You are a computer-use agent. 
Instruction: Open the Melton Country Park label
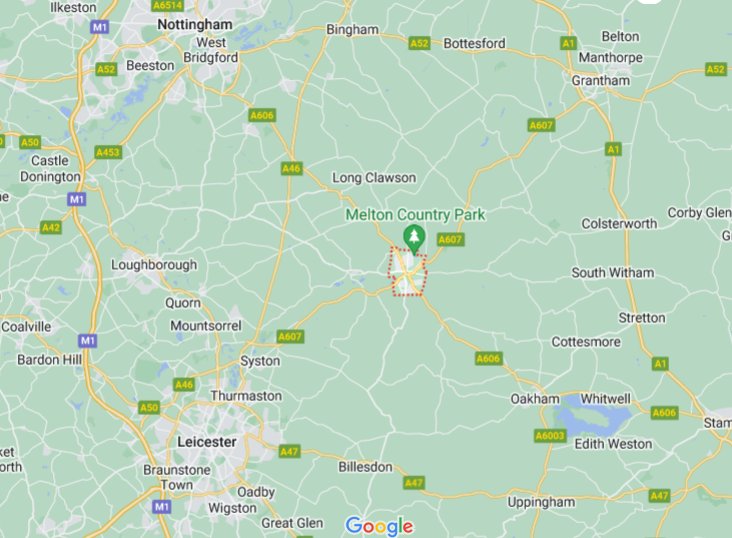pyautogui.click(x=415, y=215)
